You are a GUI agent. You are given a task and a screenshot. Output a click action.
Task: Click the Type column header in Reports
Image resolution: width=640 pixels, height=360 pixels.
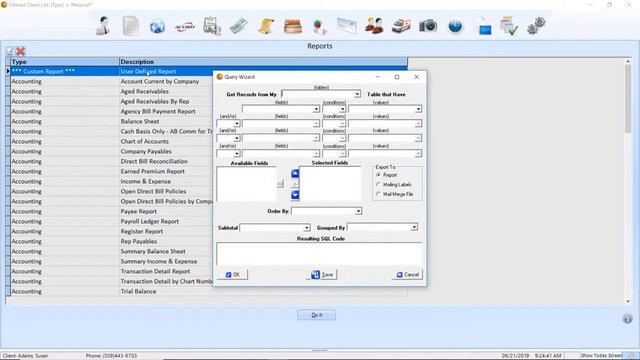click(x=64, y=62)
